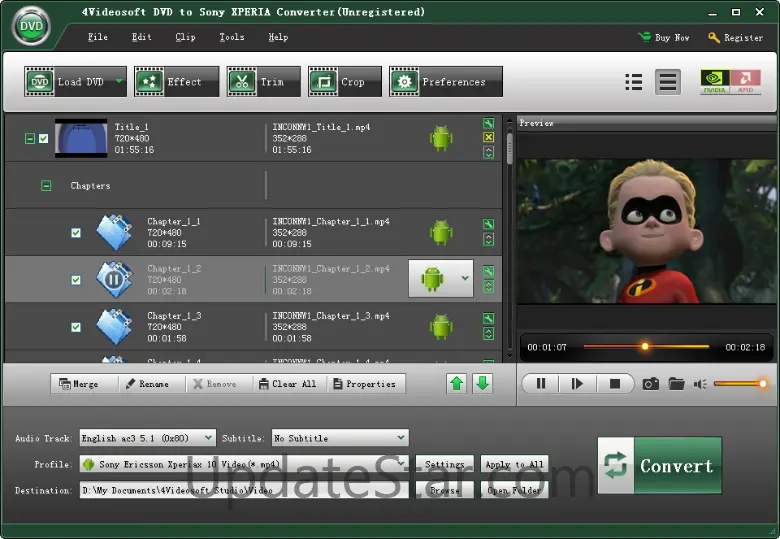The width and height of the screenshot is (780, 539).
Task: Open the Load DVD dropdown arrow
Action: click(x=119, y=81)
